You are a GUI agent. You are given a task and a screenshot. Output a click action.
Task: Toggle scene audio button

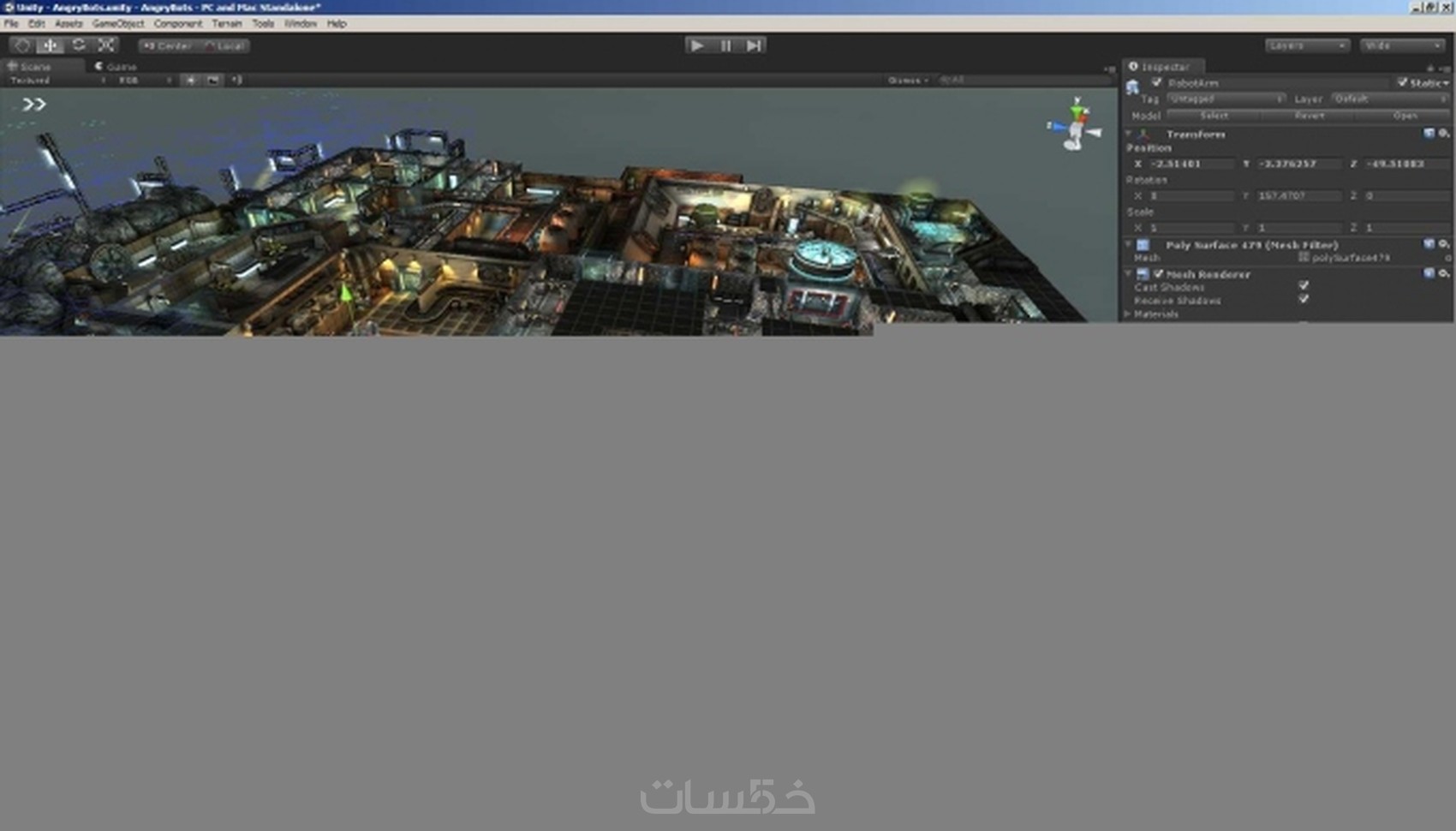(236, 80)
